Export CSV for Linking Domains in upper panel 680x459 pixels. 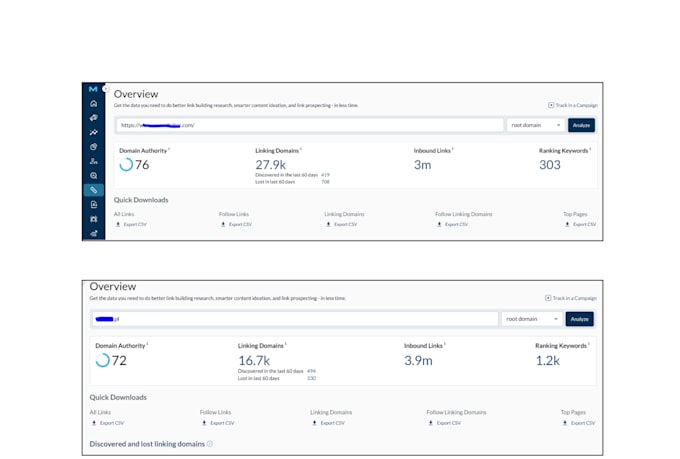pos(342,224)
